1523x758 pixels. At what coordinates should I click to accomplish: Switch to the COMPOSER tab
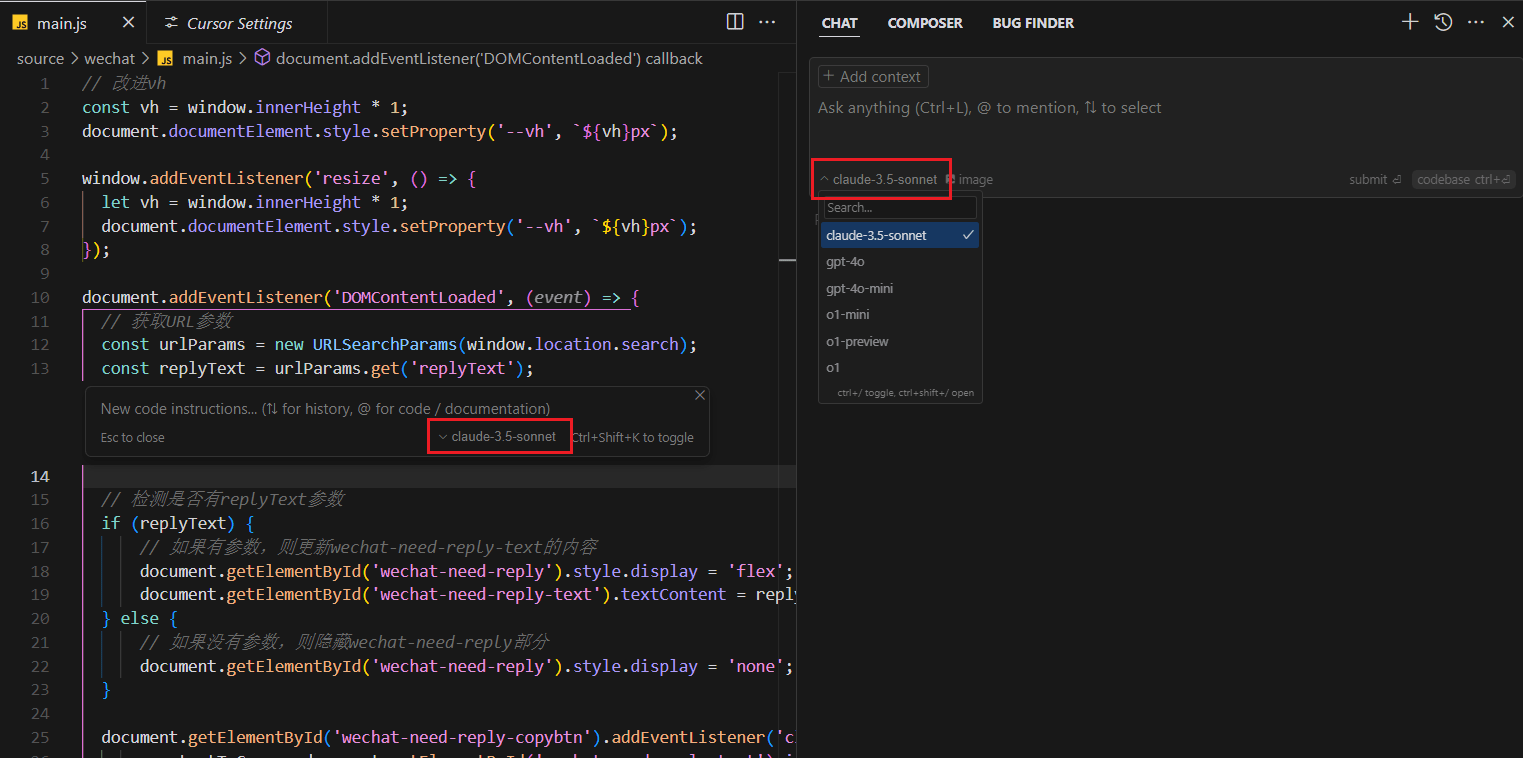coord(925,23)
